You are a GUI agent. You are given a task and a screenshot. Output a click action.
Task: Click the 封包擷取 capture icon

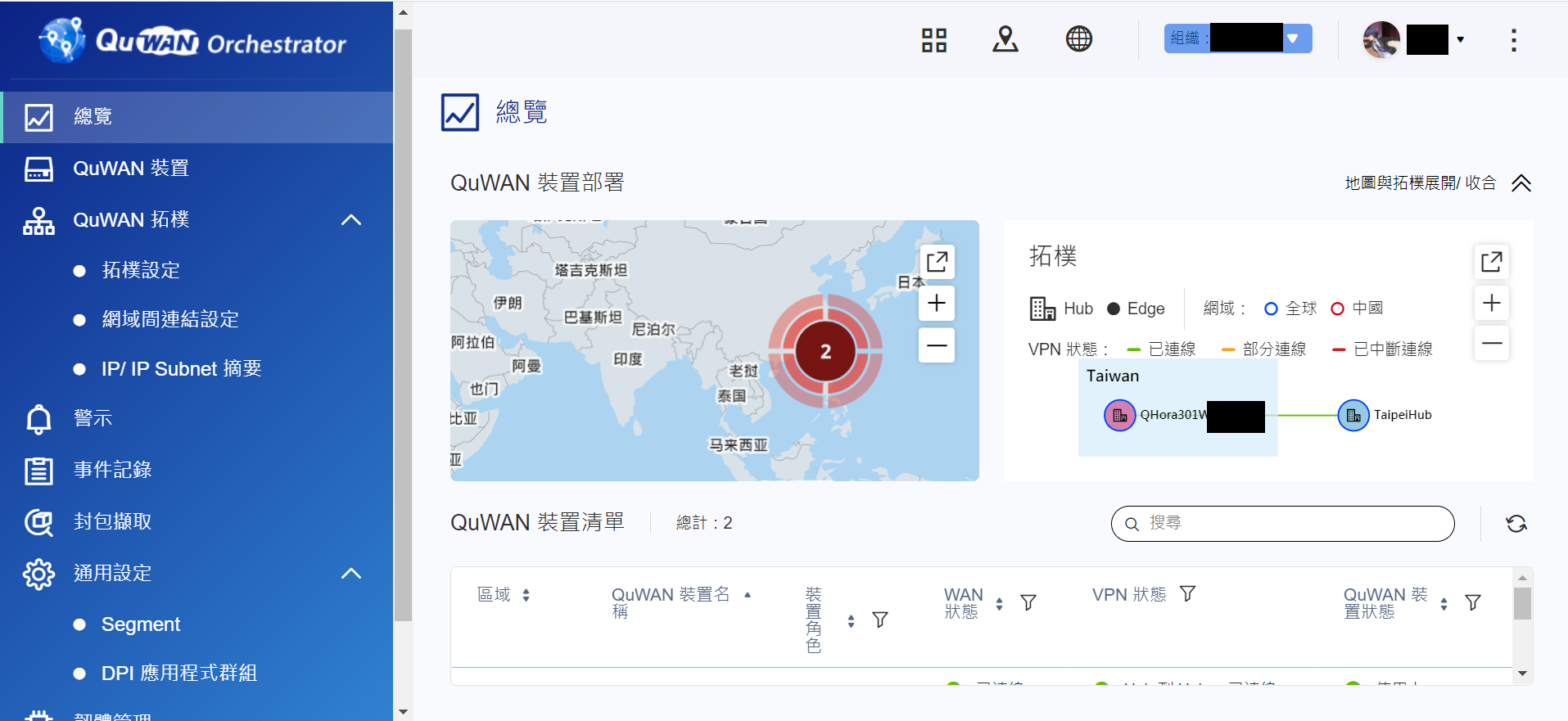click(38, 522)
